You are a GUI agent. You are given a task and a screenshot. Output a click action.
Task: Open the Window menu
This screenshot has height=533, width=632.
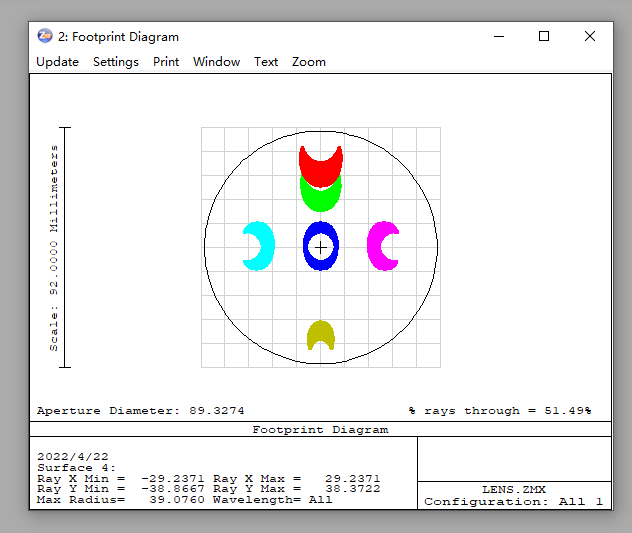pyautogui.click(x=216, y=62)
